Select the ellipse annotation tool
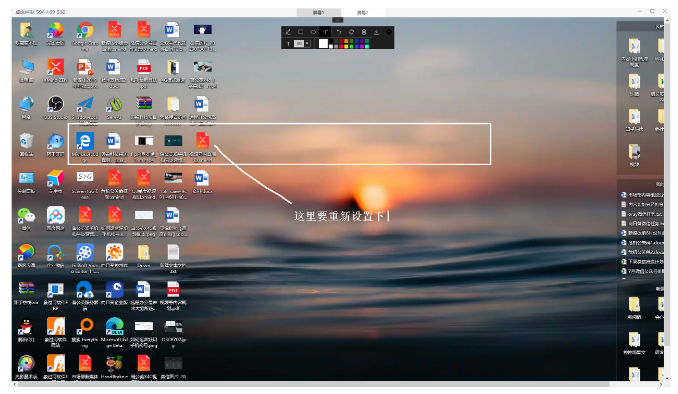Viewport: 678px width, 394px height. 313,32
